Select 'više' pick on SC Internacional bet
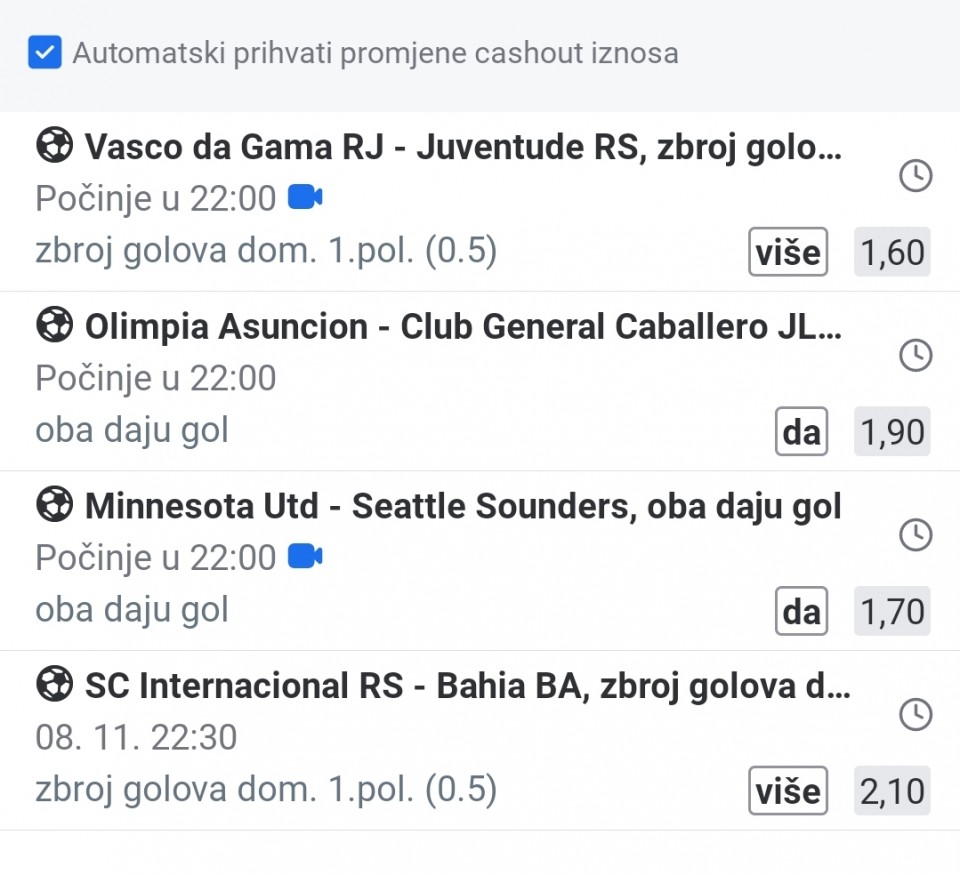Image resolution: width=960 pixels, height=875 pixels. pos(788,791)
